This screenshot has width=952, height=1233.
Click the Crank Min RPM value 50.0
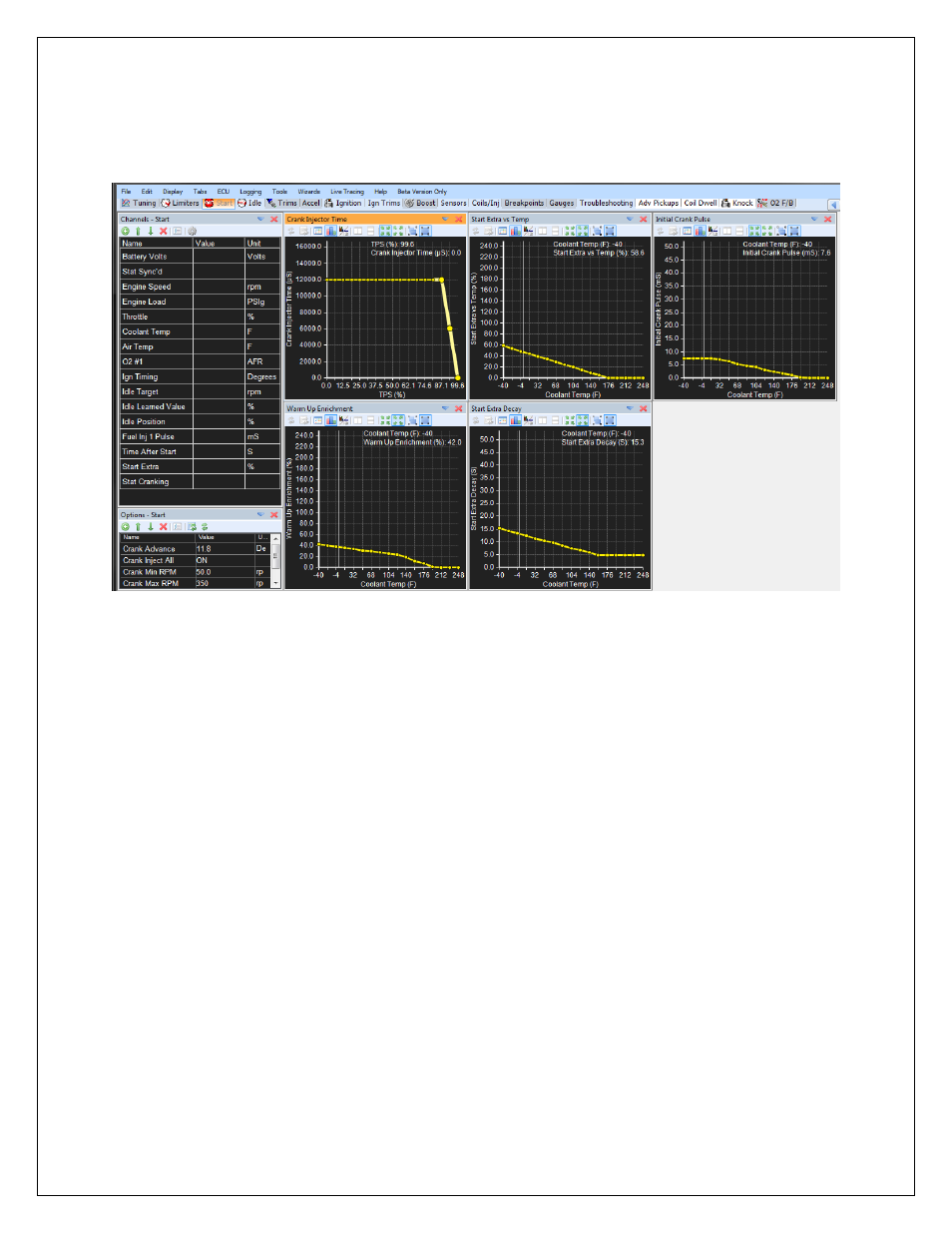[x=204, y=572]
